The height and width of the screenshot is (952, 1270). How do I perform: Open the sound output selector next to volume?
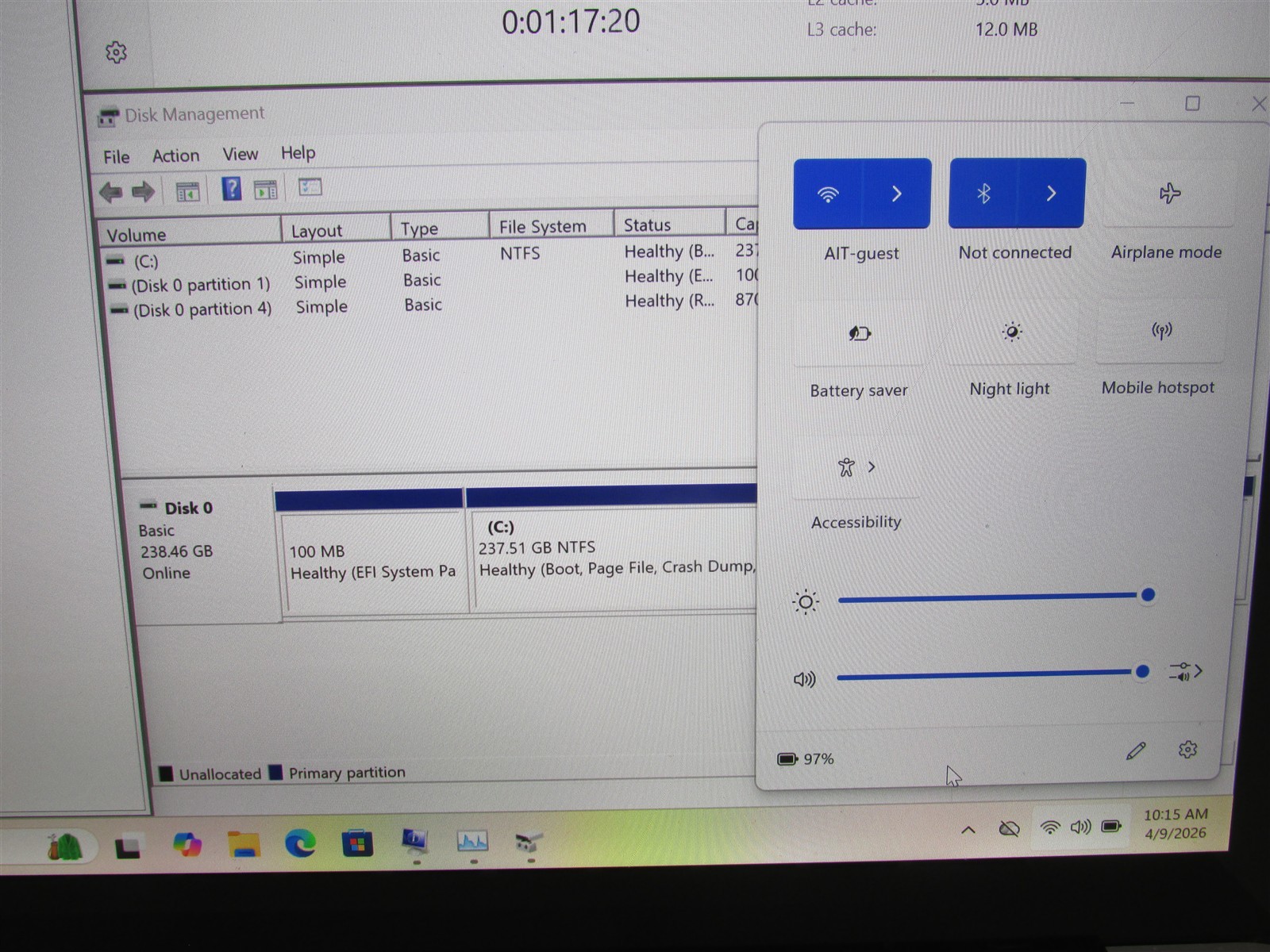(1185, 672)
